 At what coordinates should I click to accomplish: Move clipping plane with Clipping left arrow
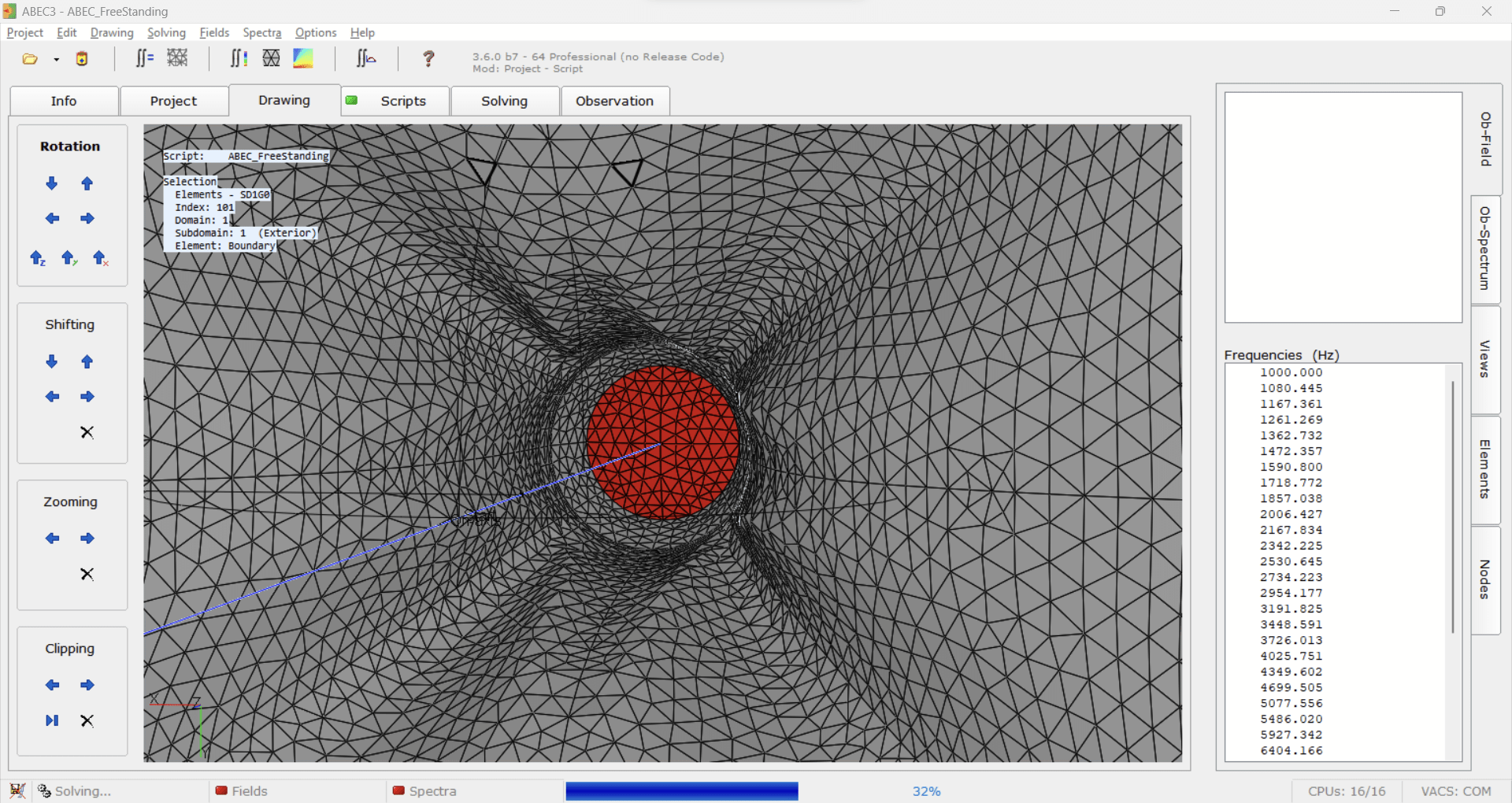tap(52, 685)
